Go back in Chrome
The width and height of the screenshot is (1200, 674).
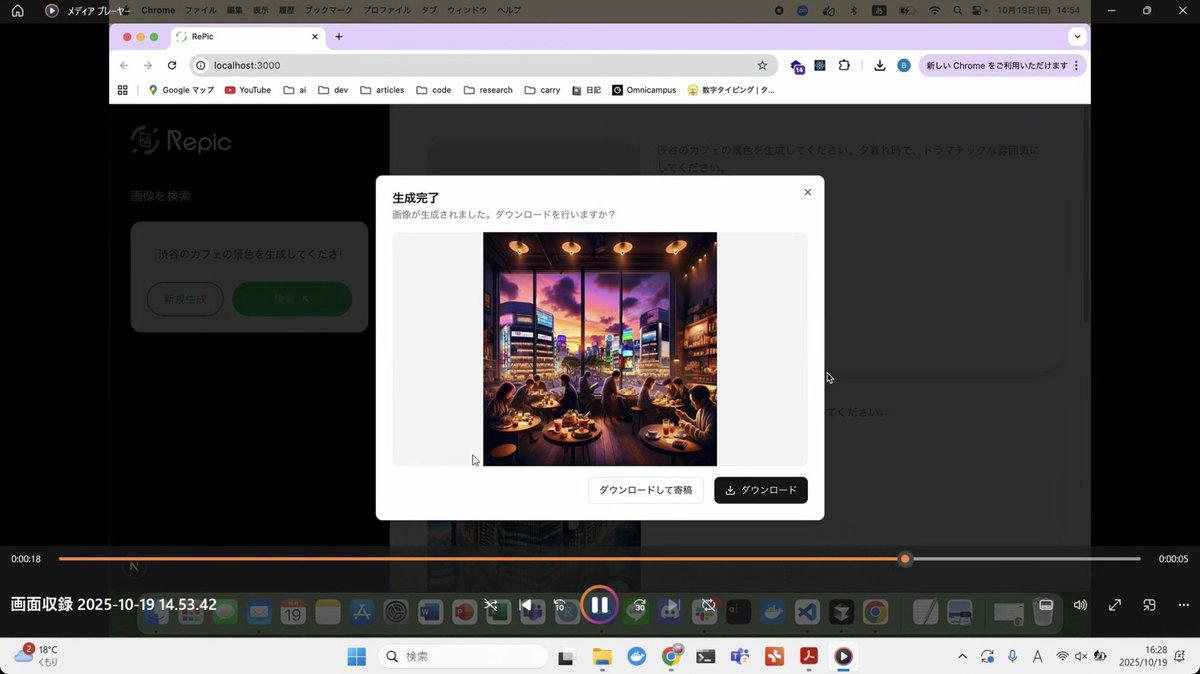click(x=124, y=65)
